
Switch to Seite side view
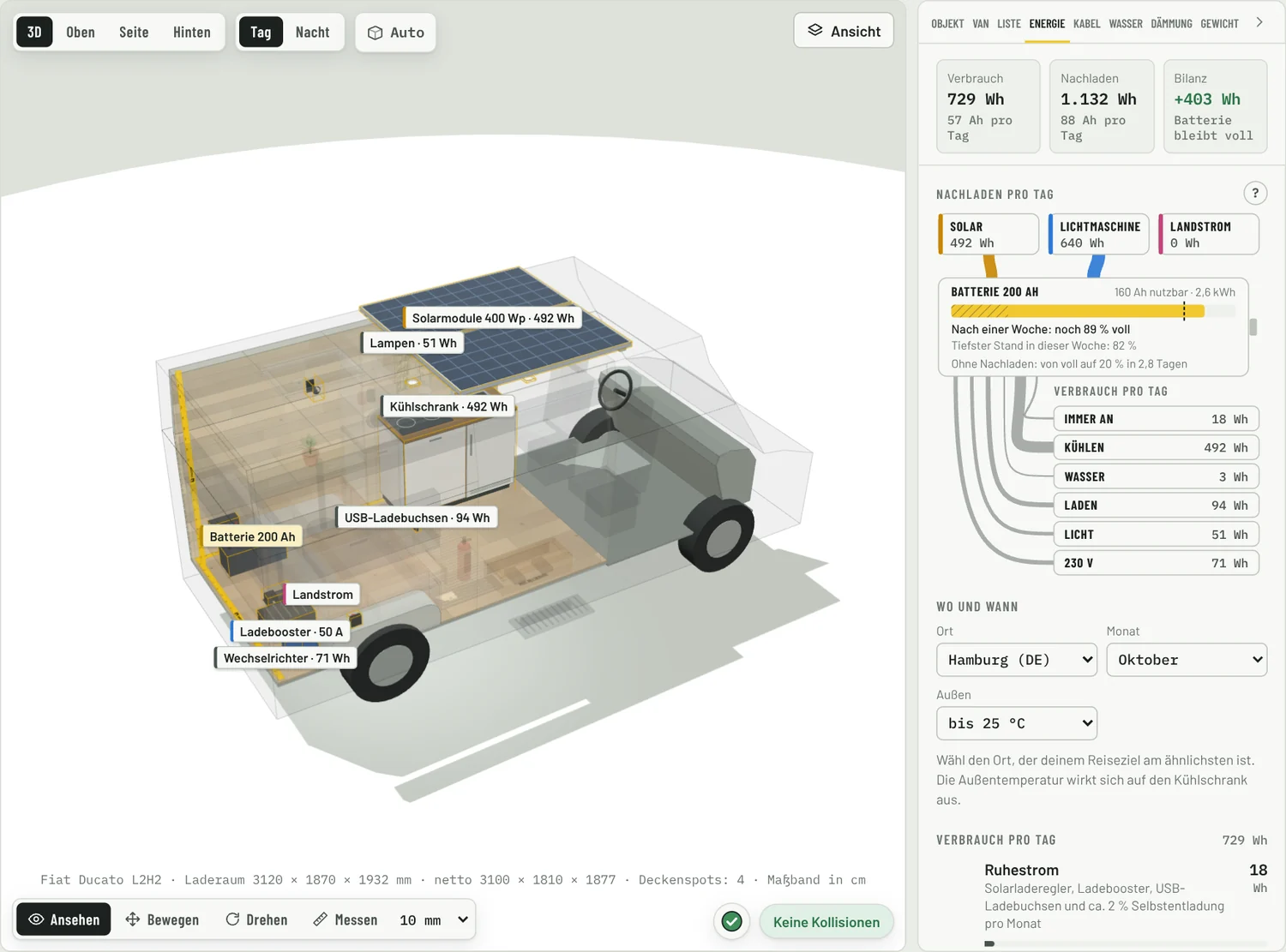(134, 33)
